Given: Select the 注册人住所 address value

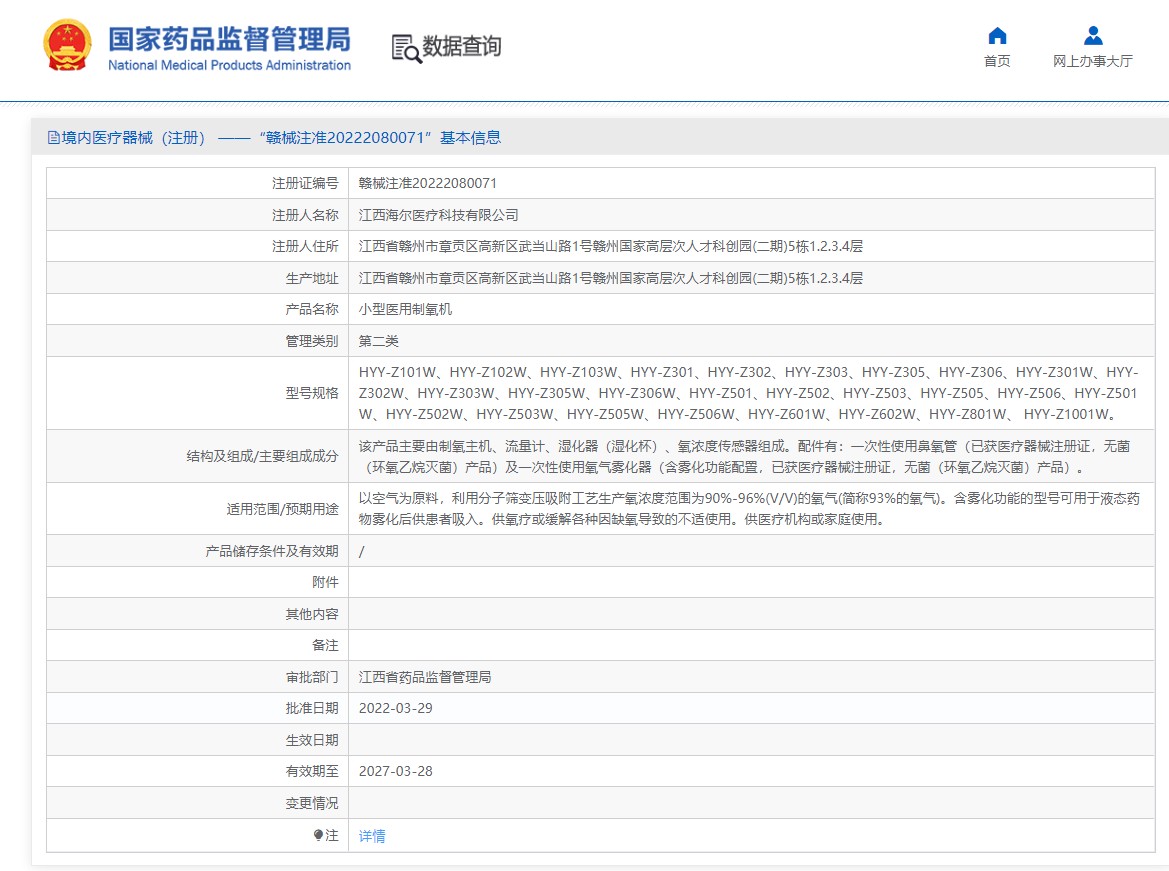Looking at the screenshot, I should click(611, 246).
